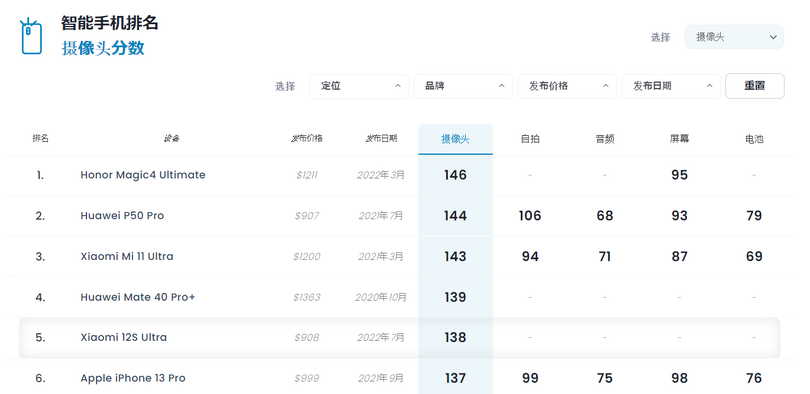Click the battery score 79

754,216
